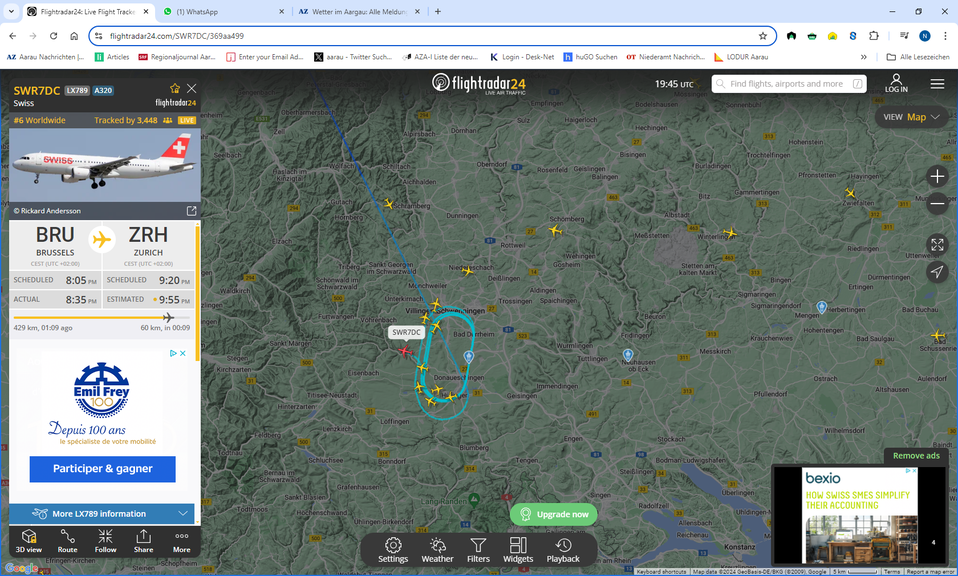Open 3D view of the flight
958x576 pixels.
[29, 541]
